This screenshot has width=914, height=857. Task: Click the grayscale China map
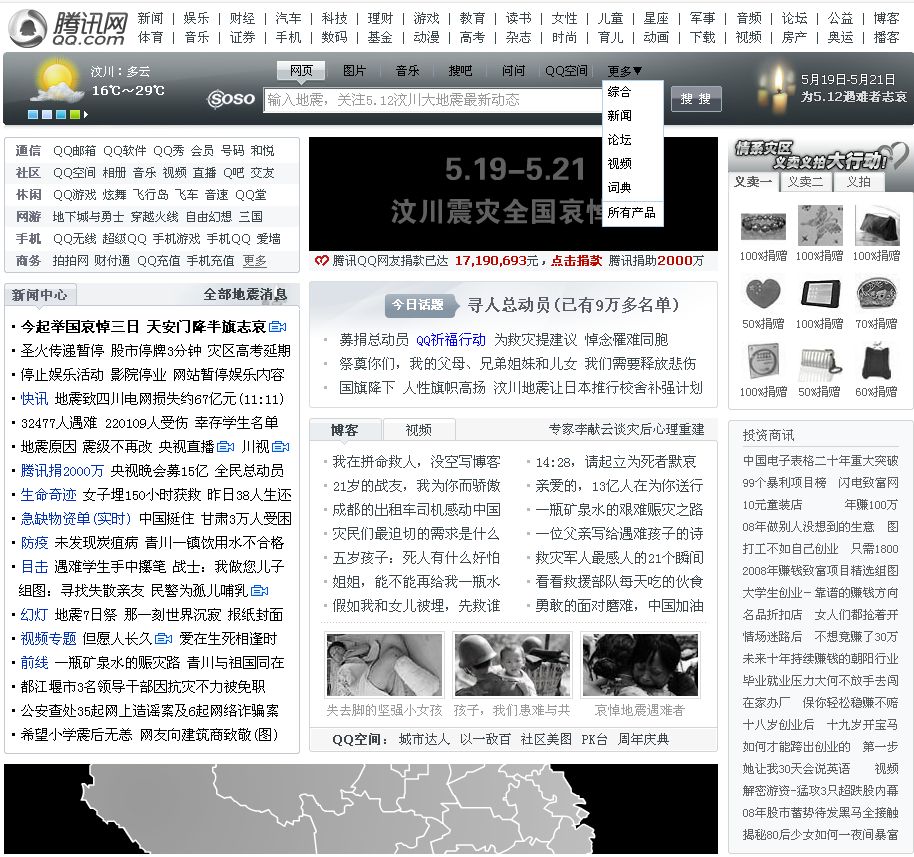coord(361,809)
